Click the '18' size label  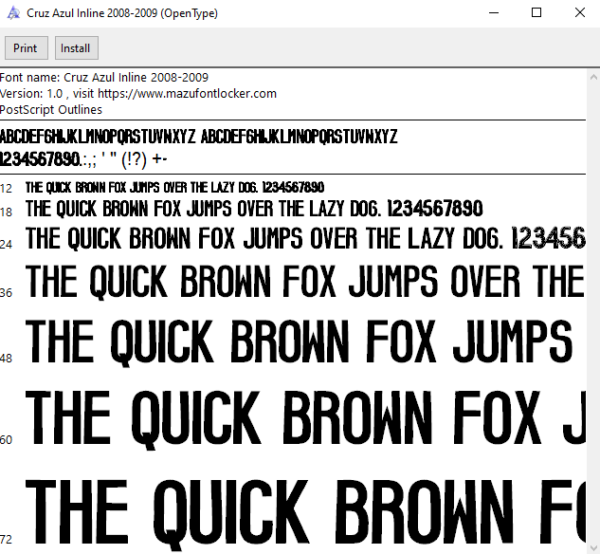(6, 212)
